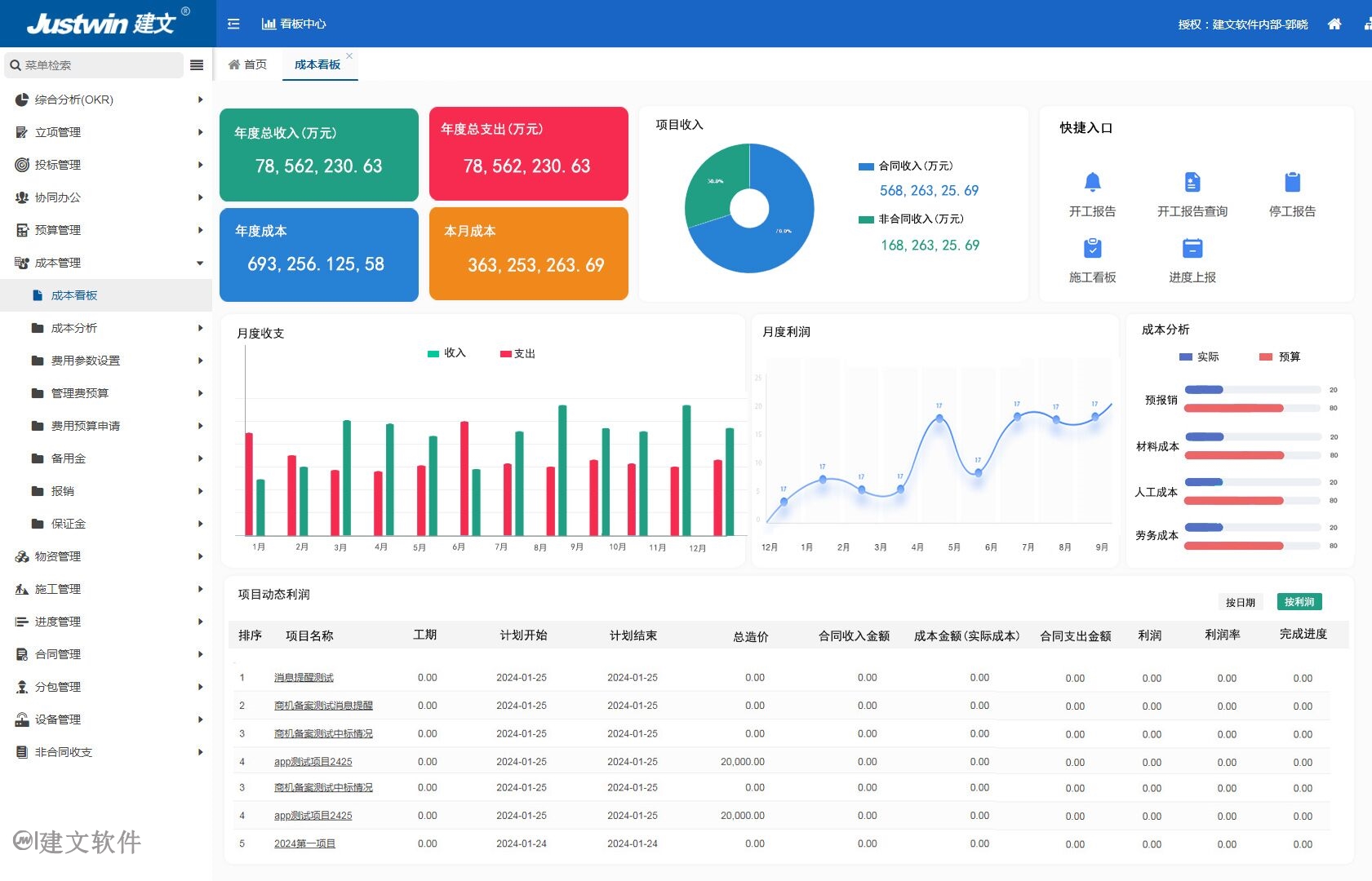Open 预算管理 menu entry
1372x881 pixels.
pos(106,230)
